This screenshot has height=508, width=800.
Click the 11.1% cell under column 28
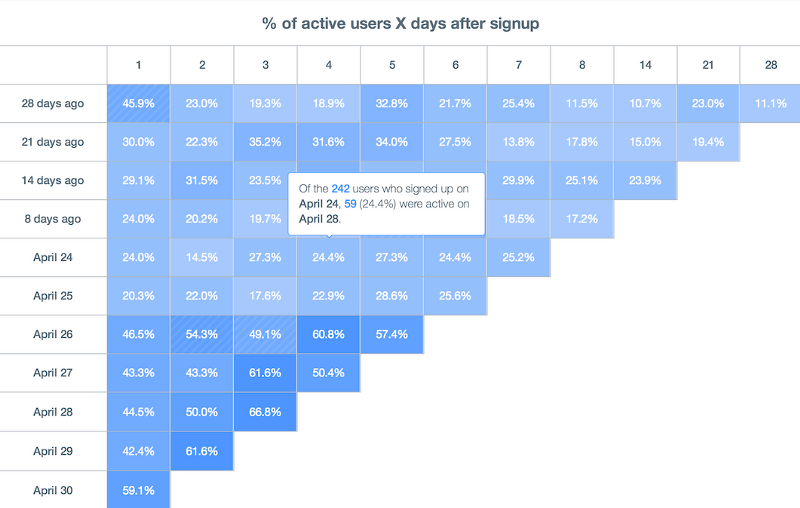pos(770,104)
